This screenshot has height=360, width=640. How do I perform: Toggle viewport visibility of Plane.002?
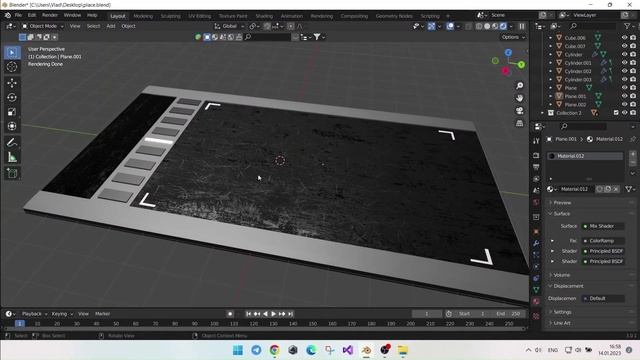click(624, 104)
